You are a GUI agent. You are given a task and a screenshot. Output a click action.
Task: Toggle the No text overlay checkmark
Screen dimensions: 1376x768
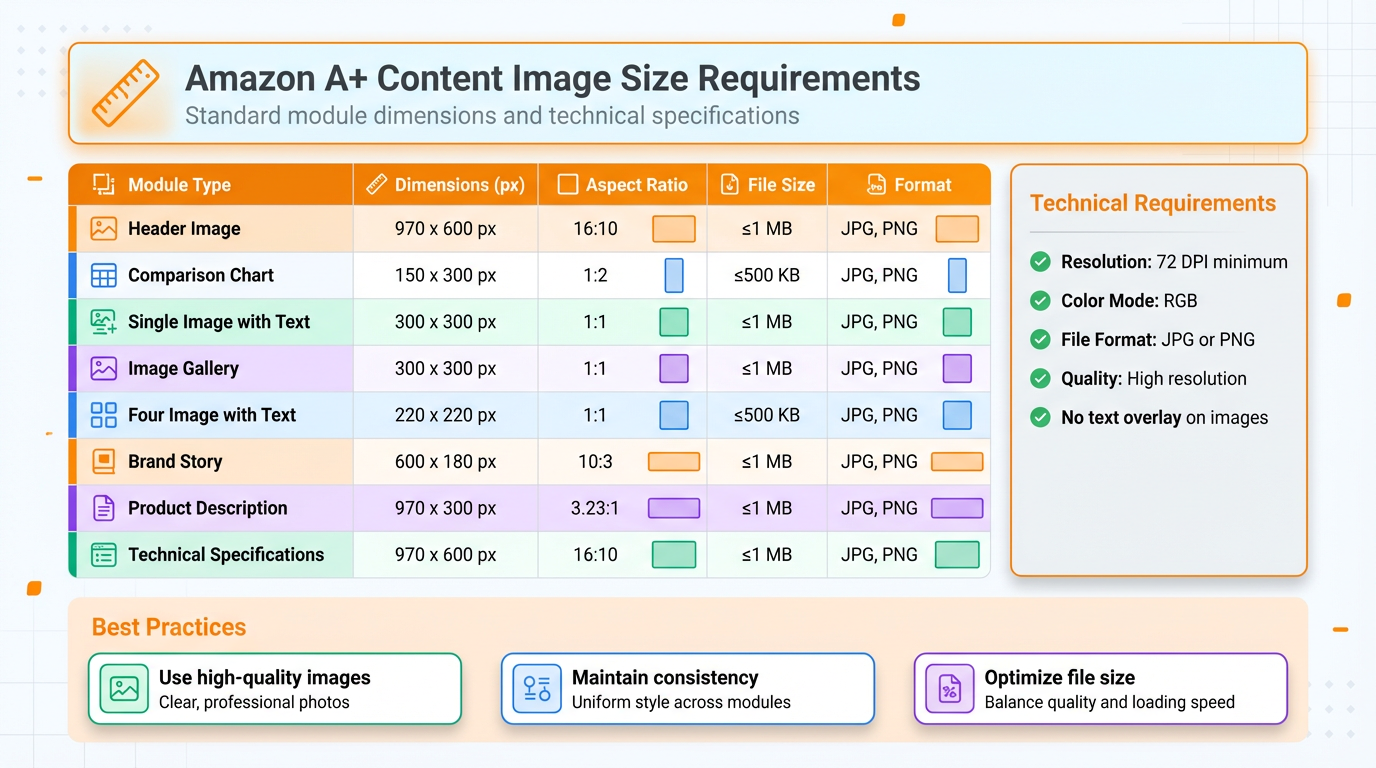(x=1039, y=417)
